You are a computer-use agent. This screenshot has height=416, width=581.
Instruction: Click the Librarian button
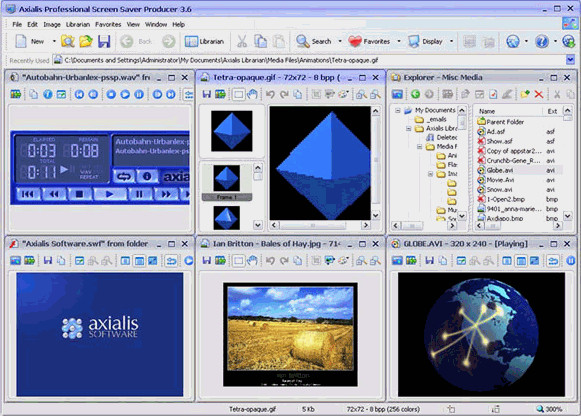tap(204, 41)
